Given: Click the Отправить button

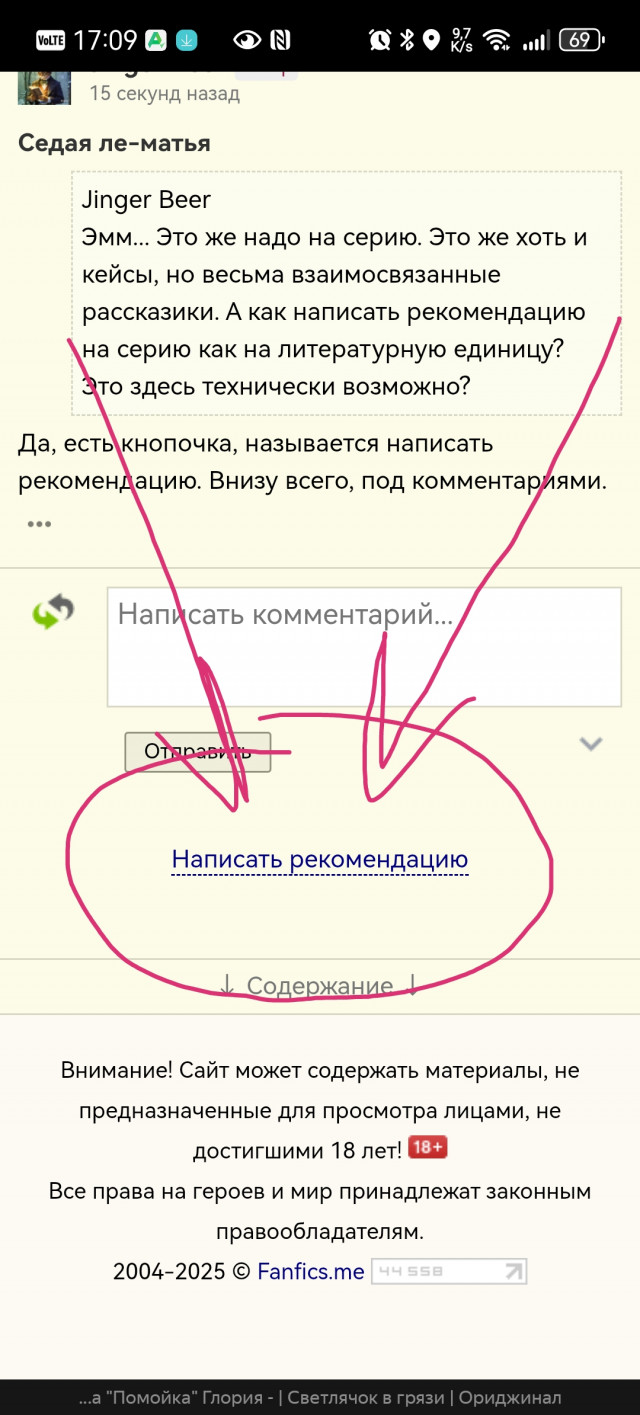Looking at the screenshot, I should pyautogui.click(x=198, y=752).
